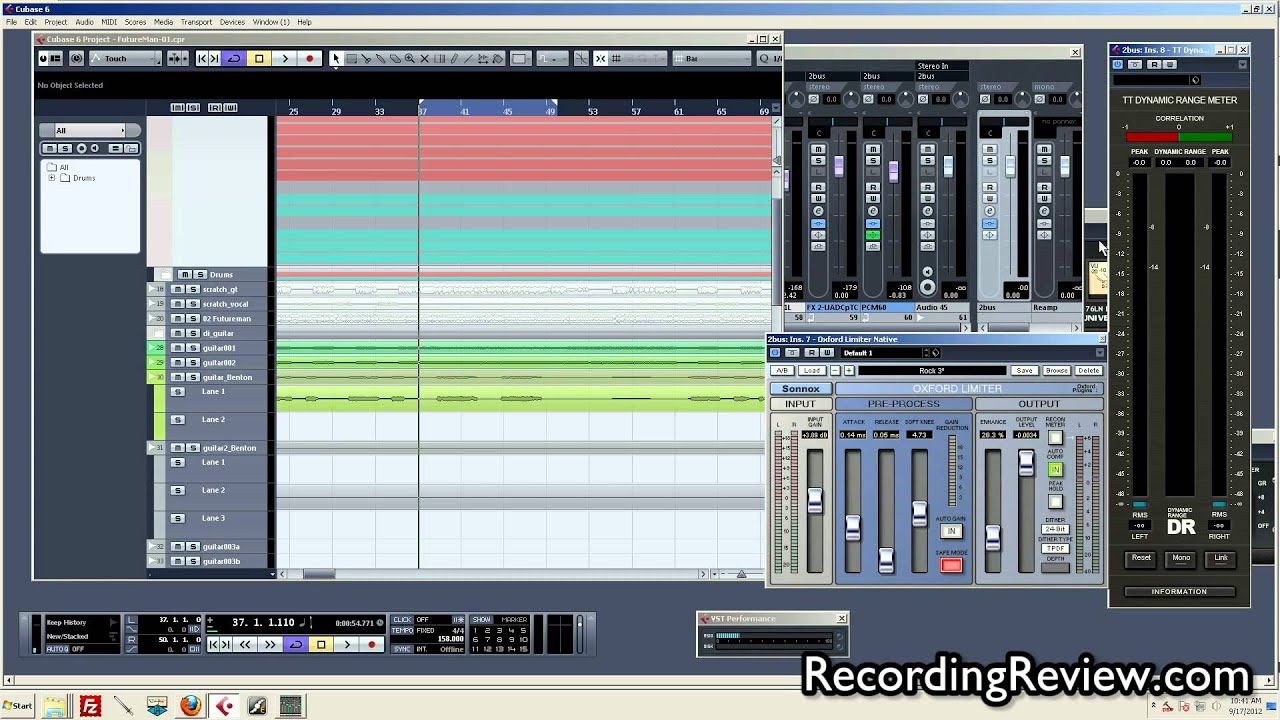Open the Project menu

[x=56, y=22]
